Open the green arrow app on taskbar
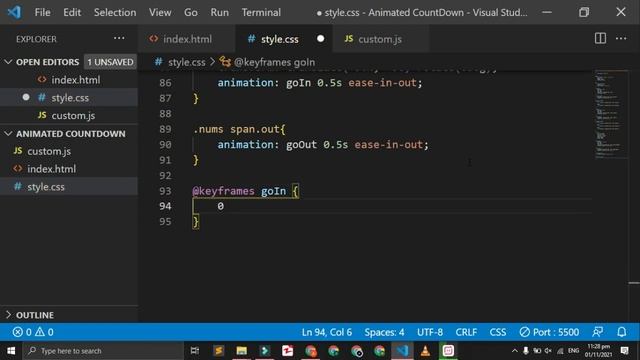This screenshot has width=640, height=360. tap(264, 351)
